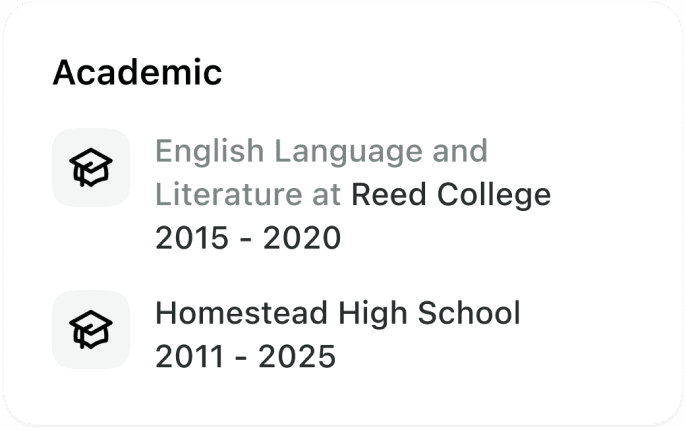The height and width of the screenshot is (430, 686).
Task: Click the graduation cap icon beside Homestead High School
Action: 91,329
